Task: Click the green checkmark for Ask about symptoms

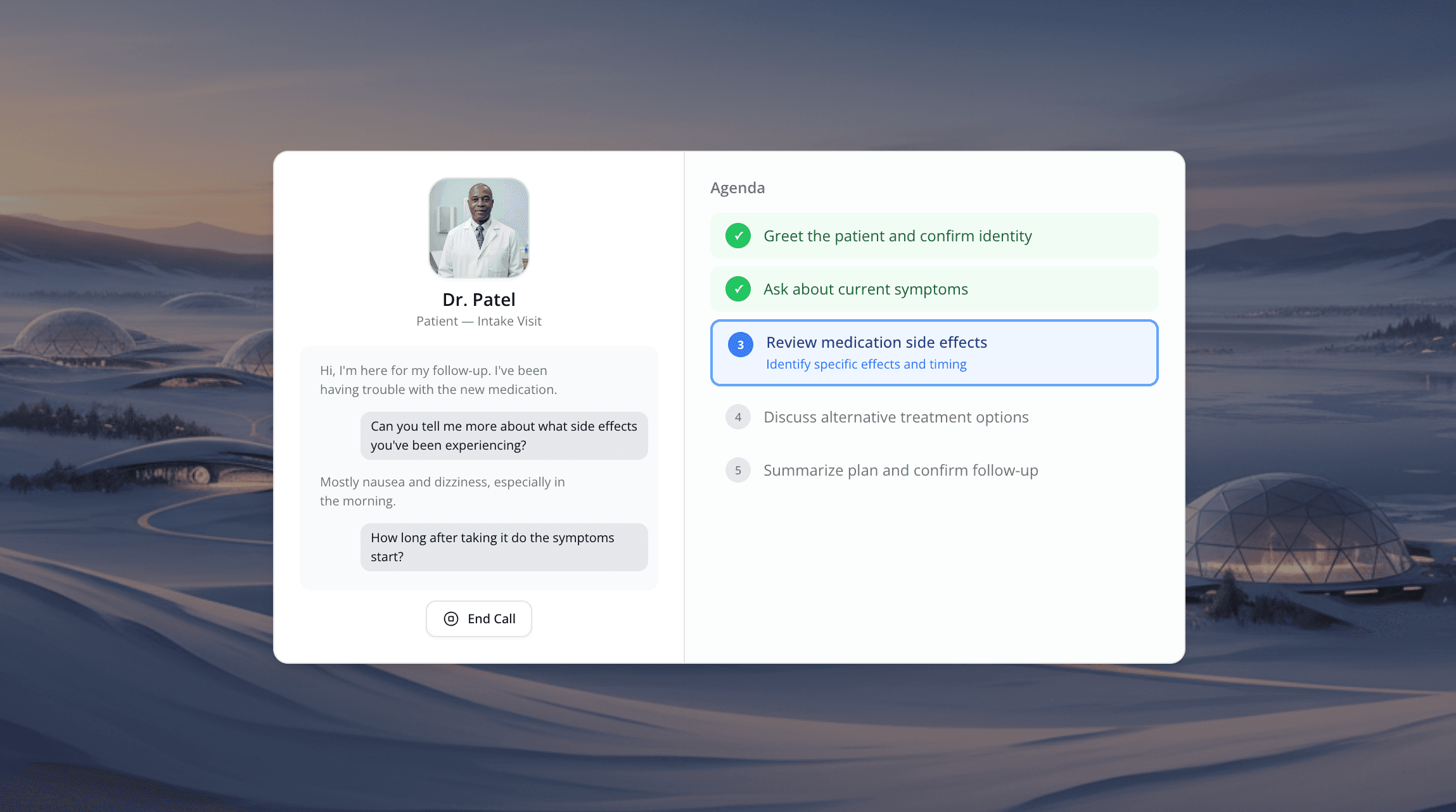Action: (738, 289)
